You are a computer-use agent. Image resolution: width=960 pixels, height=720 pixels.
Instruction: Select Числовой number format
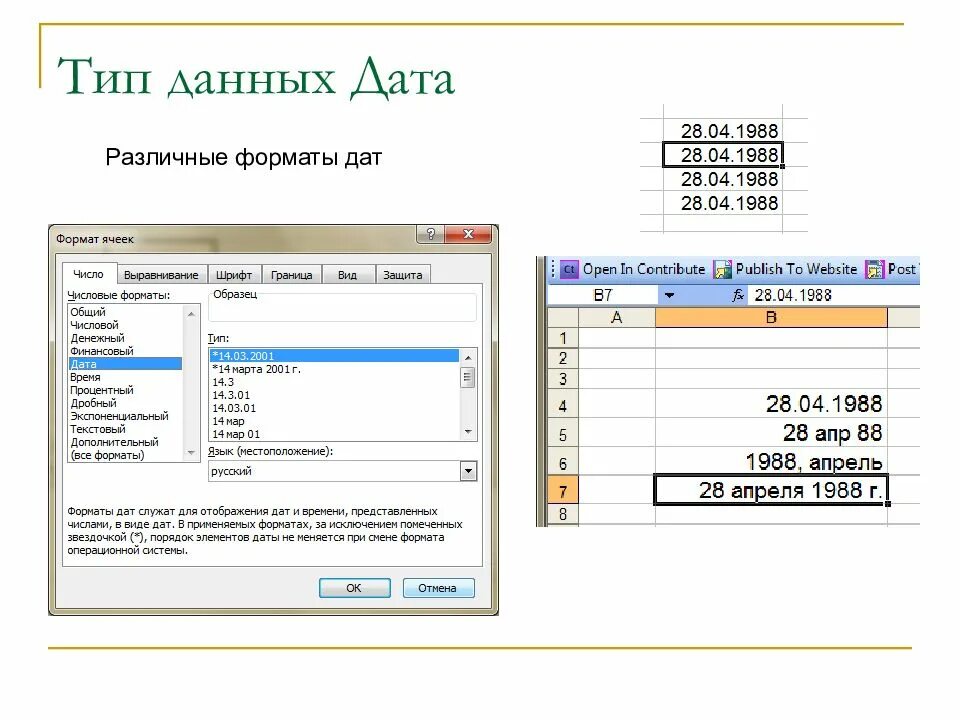tap(126, 325)
